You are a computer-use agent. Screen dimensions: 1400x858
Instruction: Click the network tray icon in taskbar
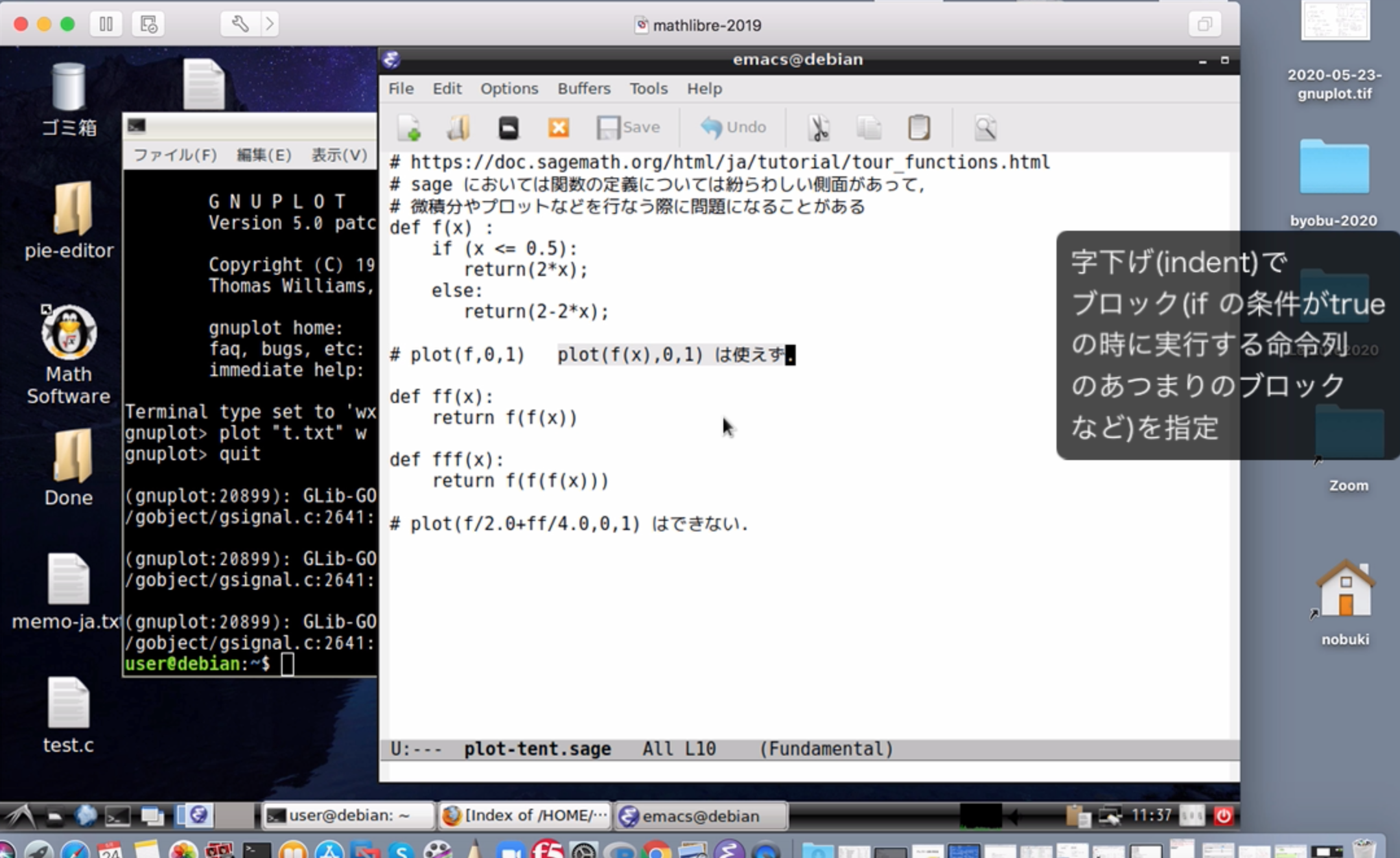(1110, 815)
